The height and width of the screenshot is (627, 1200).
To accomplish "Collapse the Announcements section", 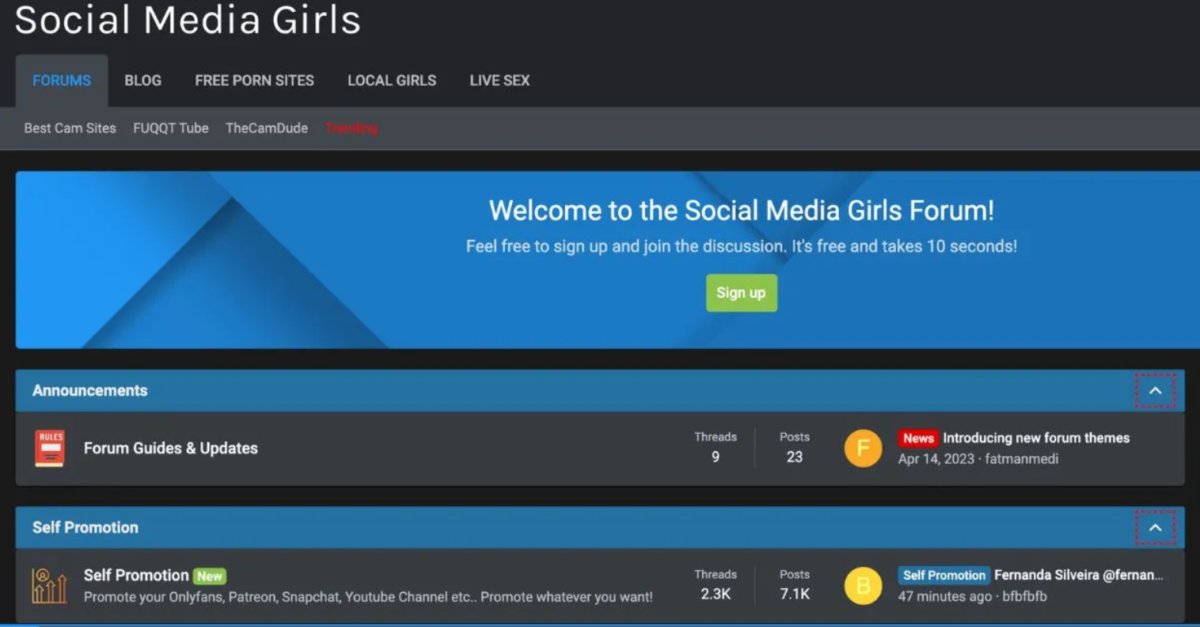I will [x=1155, y=391].
